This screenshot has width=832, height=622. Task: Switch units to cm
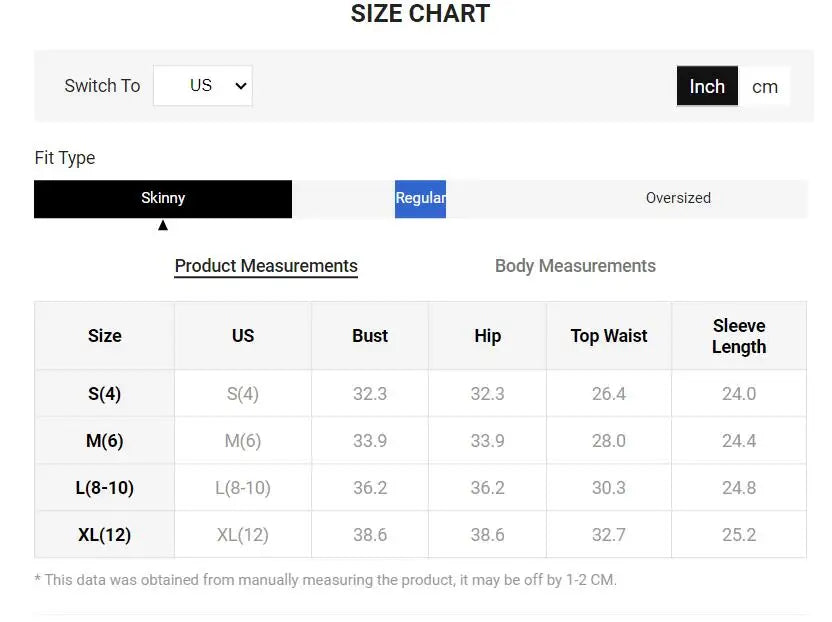(765, 87)
